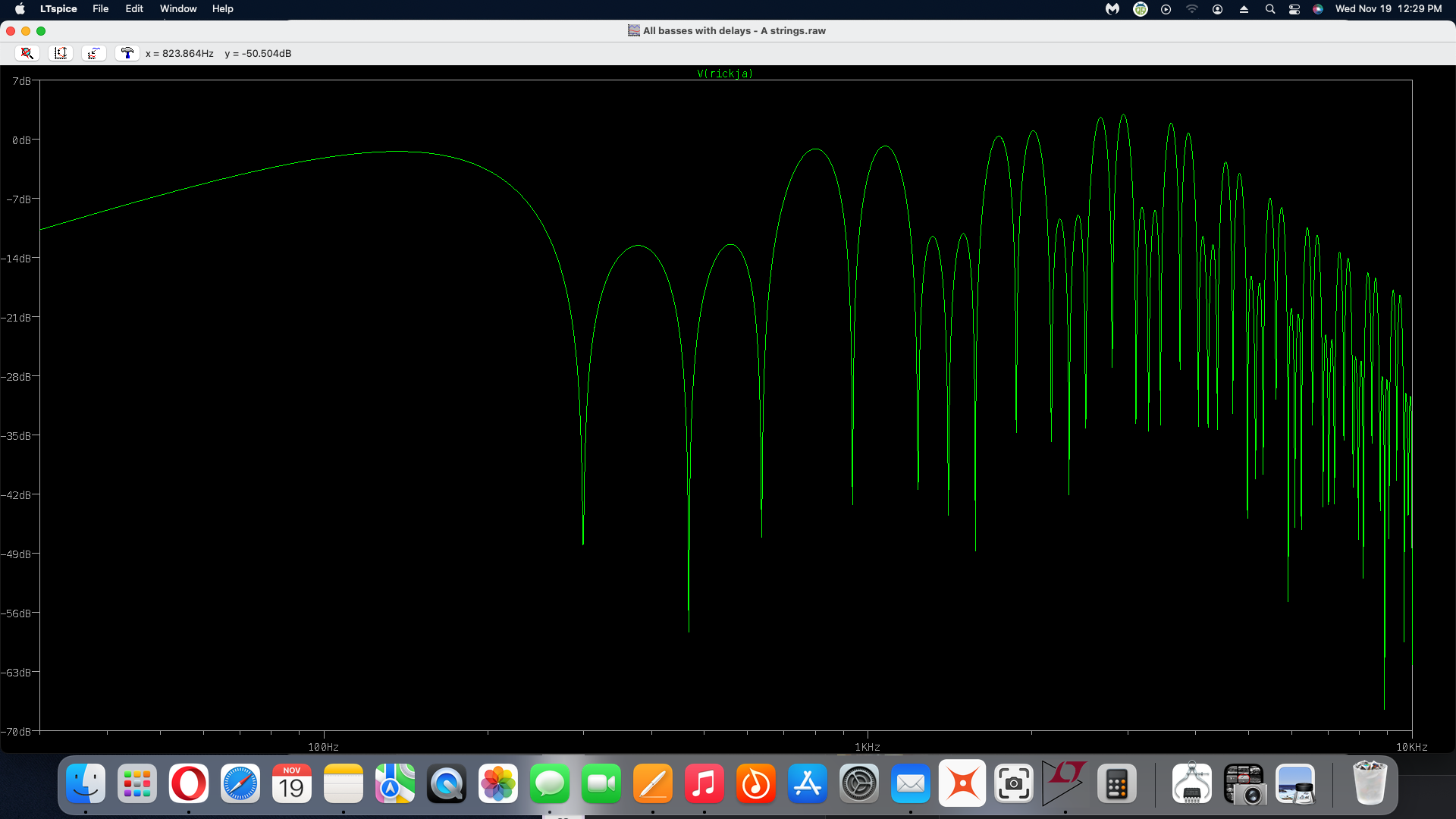1456x819 pixels.
Task: Open the Help menu
Action: [x=223, y=9]
